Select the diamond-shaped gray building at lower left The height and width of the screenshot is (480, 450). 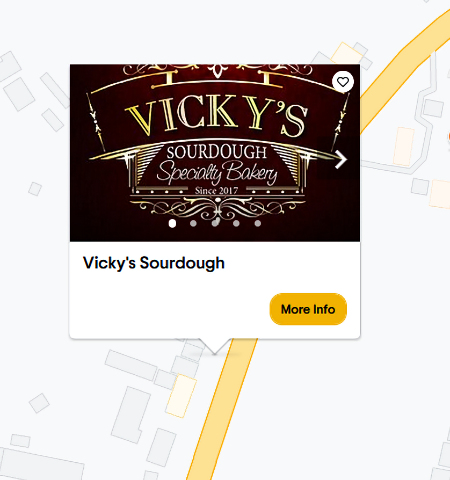39,403
